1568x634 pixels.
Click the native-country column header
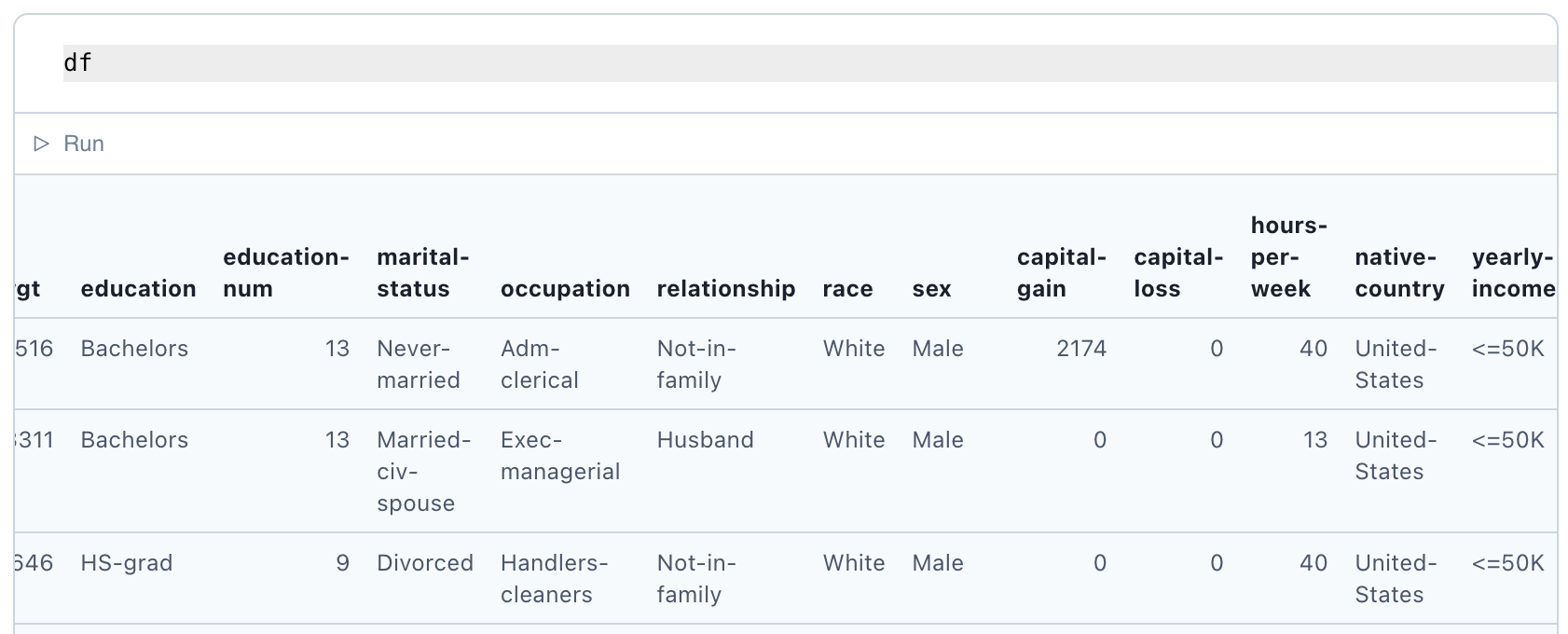pyautogui.click(x=1400, y=273)
